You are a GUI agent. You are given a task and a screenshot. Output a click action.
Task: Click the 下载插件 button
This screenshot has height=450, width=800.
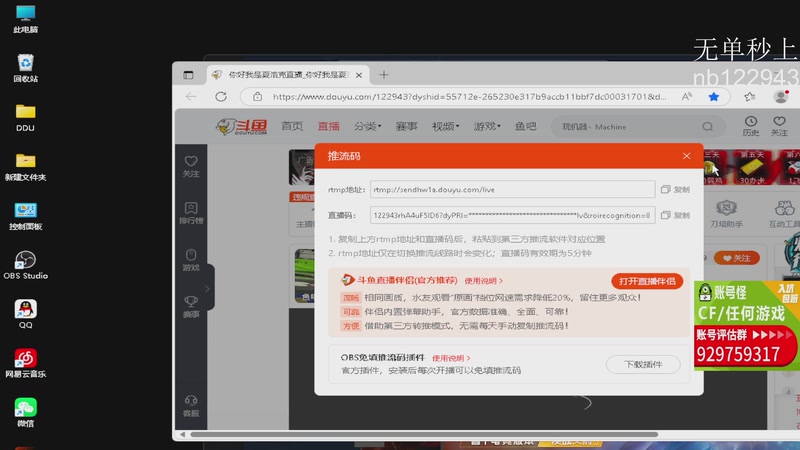coord(643,364)
